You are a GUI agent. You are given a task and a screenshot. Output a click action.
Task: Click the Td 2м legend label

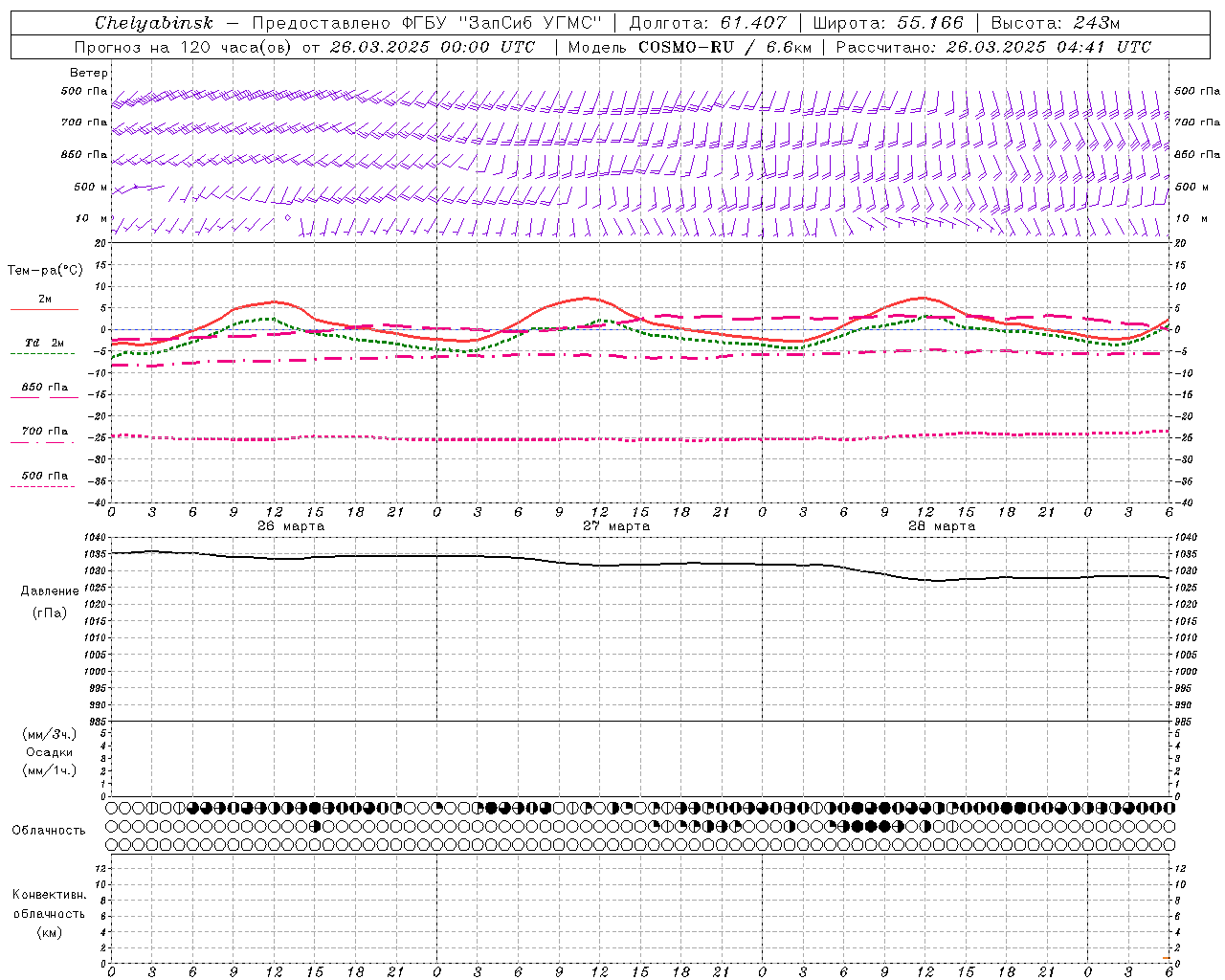pos(45,343)
